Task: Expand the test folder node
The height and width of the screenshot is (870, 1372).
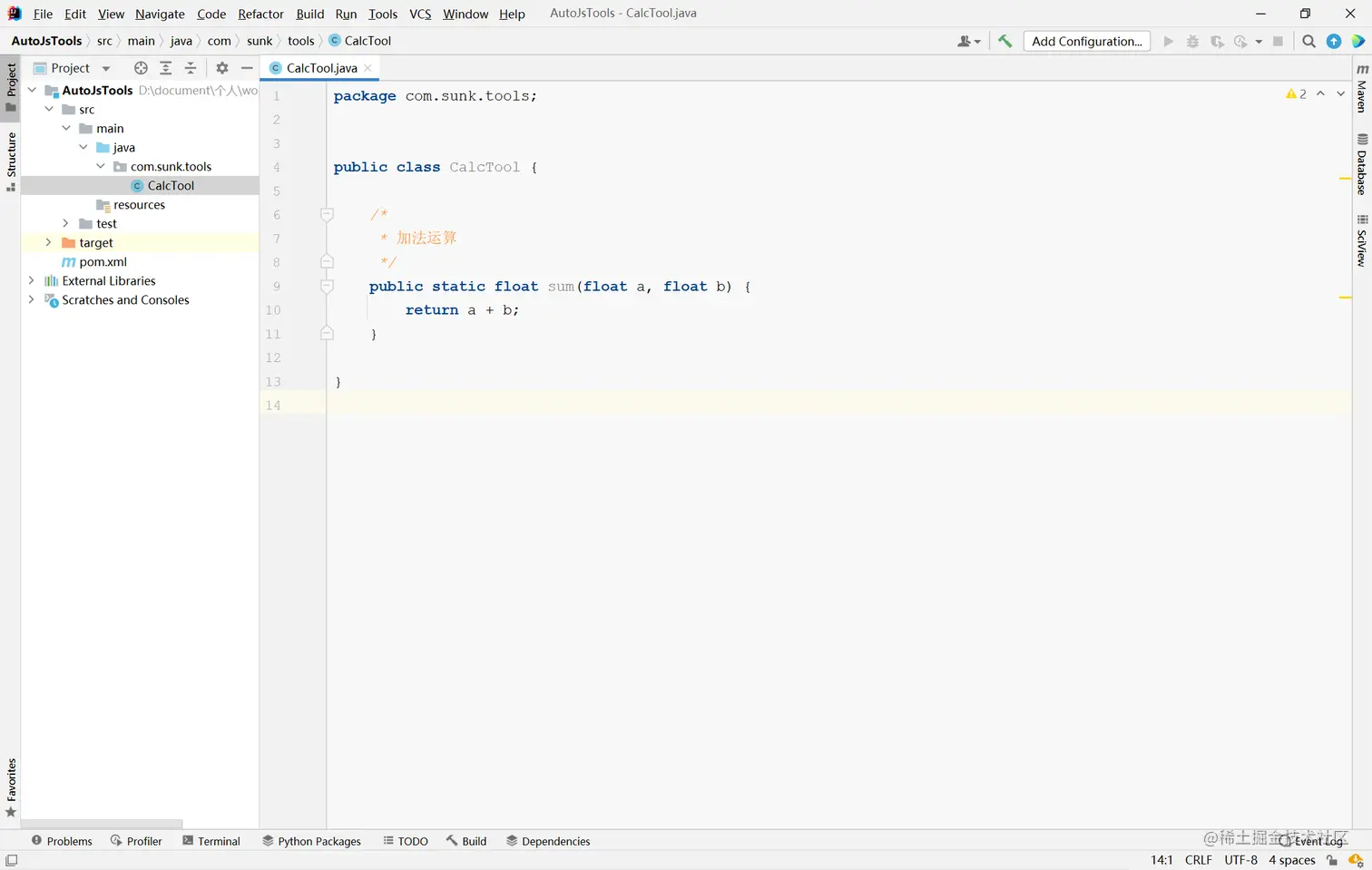Action: click(65, 223)
